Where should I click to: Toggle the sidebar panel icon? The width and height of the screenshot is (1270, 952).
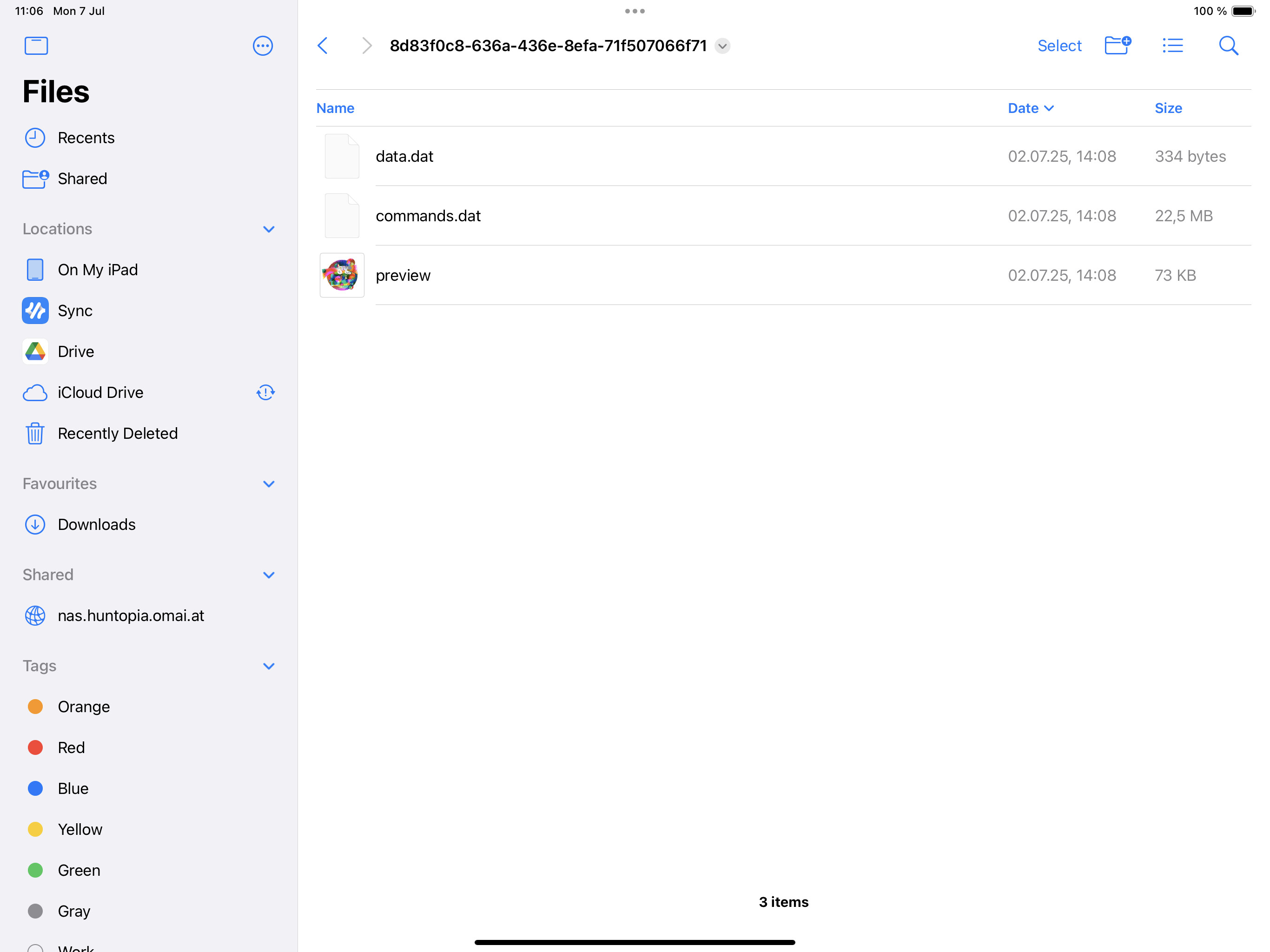[x=36, y=46]
